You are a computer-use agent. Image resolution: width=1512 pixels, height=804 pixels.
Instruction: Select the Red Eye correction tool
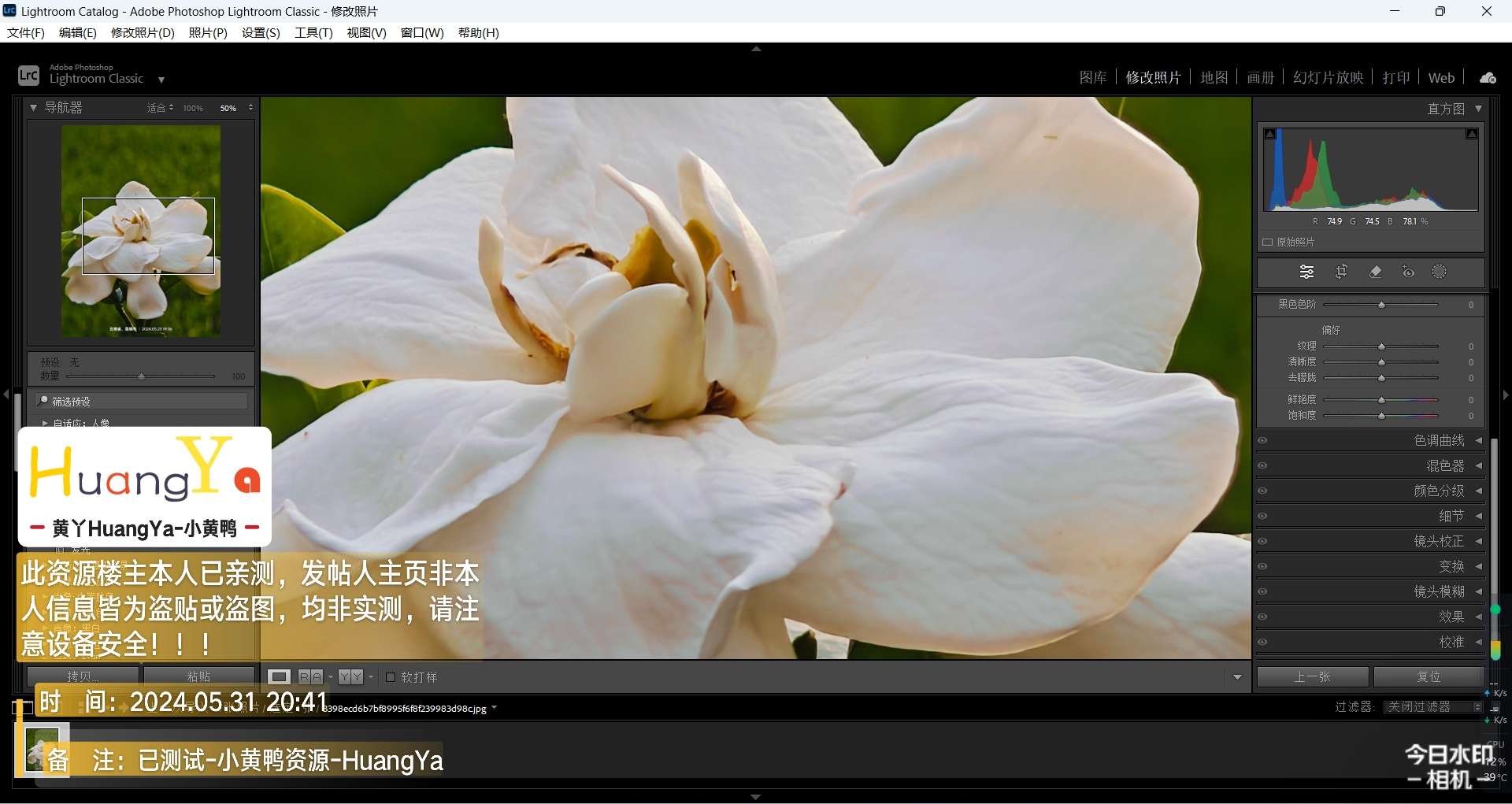pyautogui.click(x=1408, y=272)
